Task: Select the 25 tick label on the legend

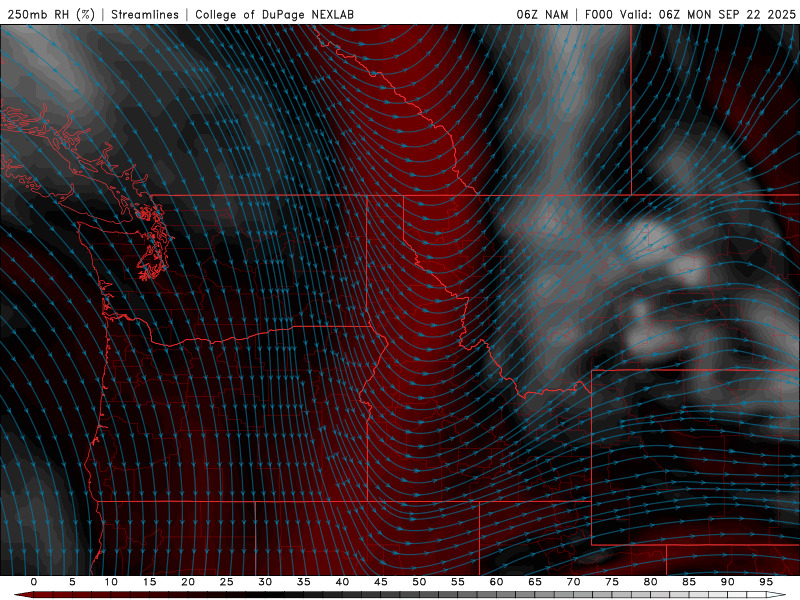Action: (227, 582)
